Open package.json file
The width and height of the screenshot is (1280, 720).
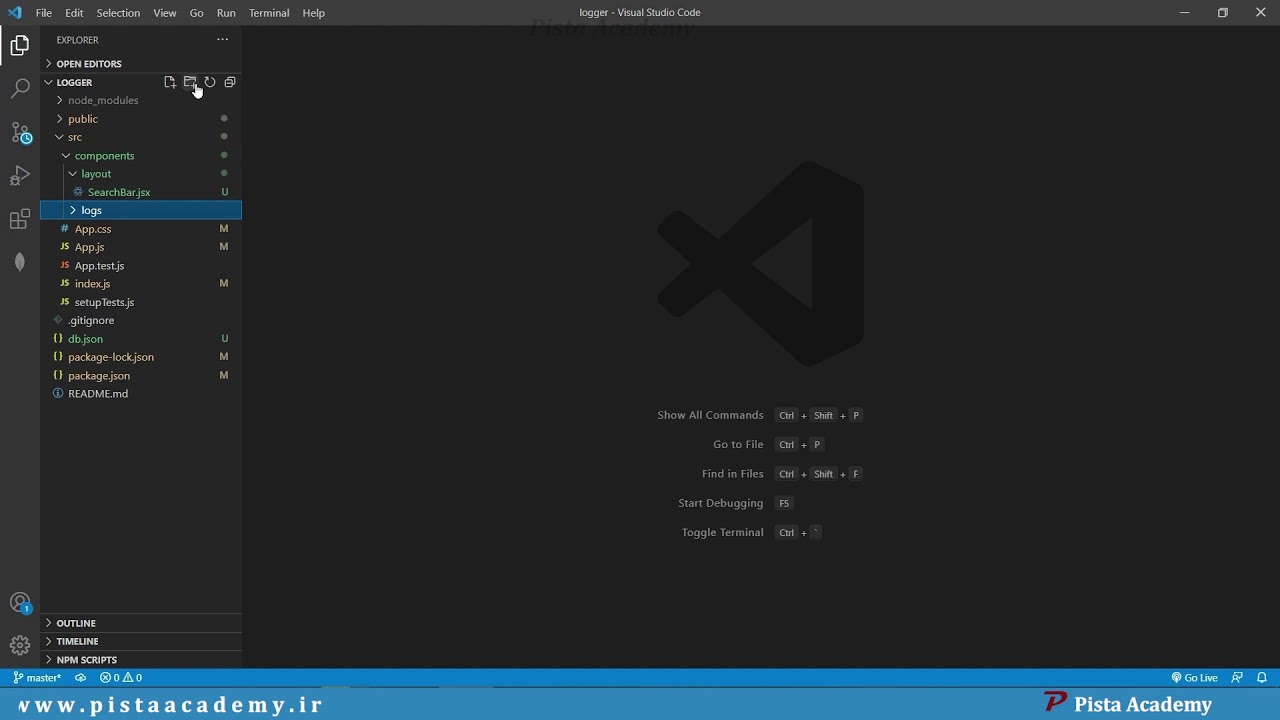(141, 376)
